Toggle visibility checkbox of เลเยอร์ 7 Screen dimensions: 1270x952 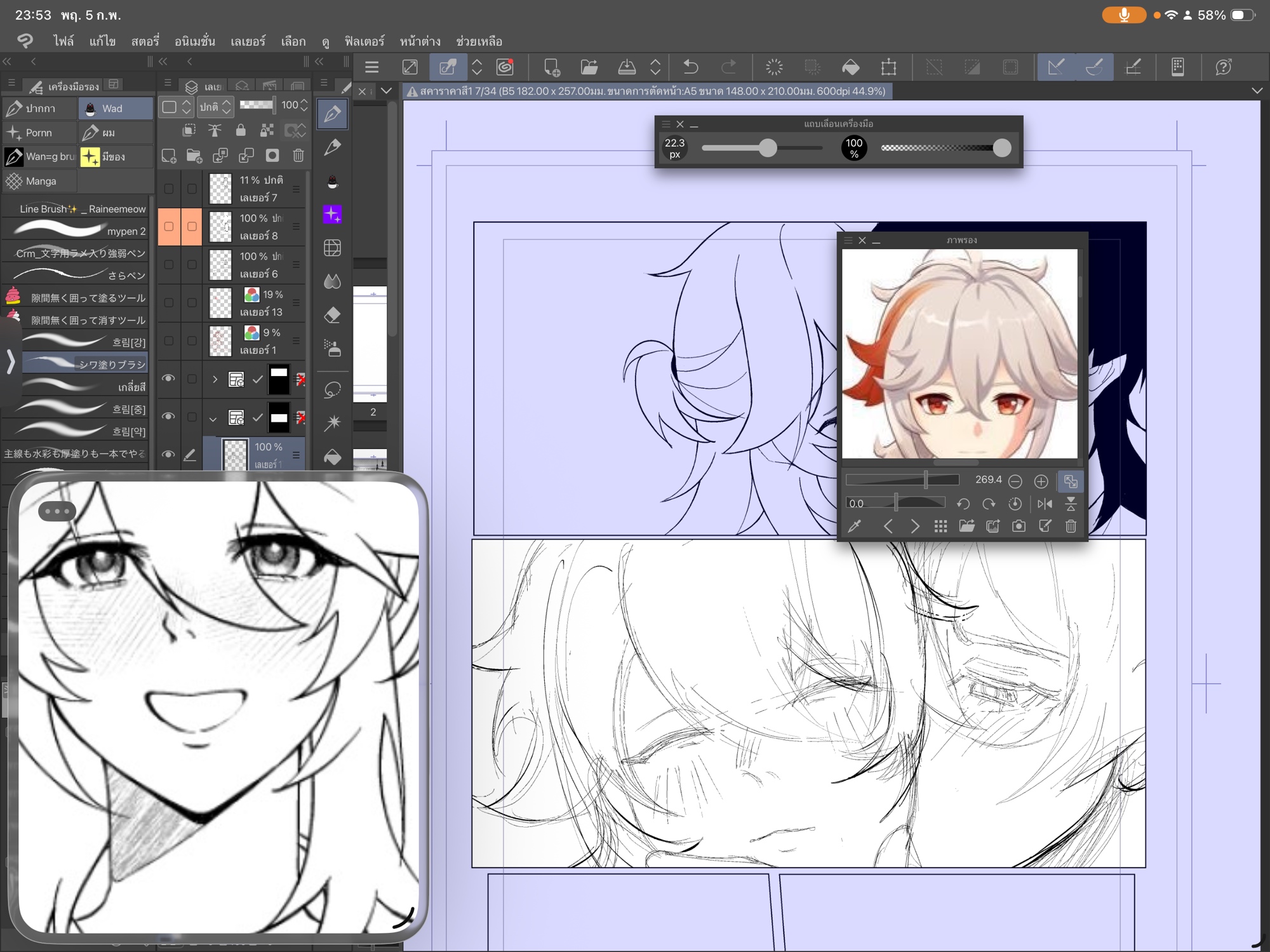click(168, 189)
